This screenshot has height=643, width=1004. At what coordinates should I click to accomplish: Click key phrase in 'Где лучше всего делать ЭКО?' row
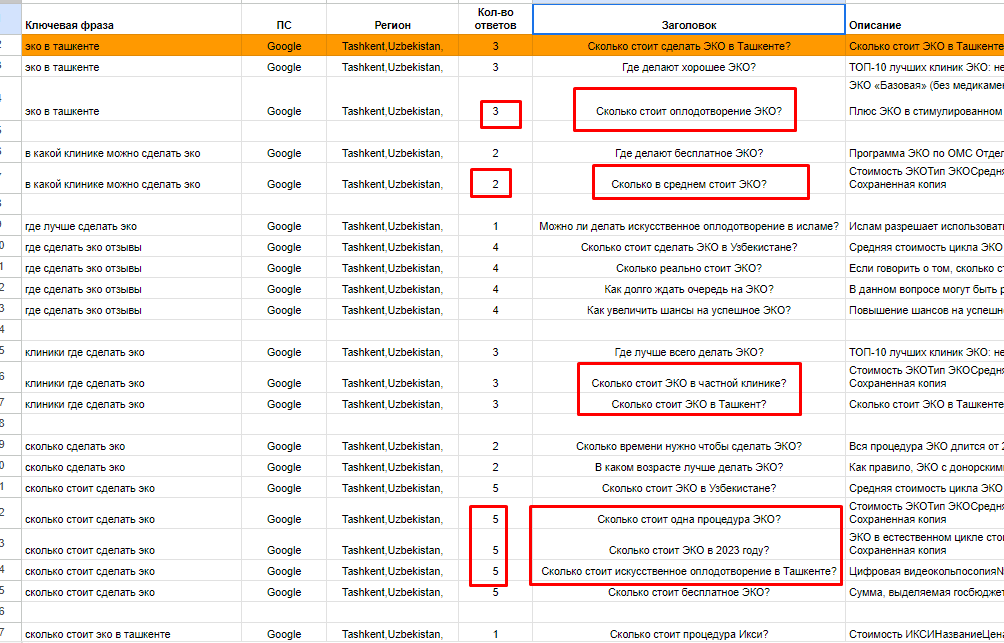coord(131,352)
